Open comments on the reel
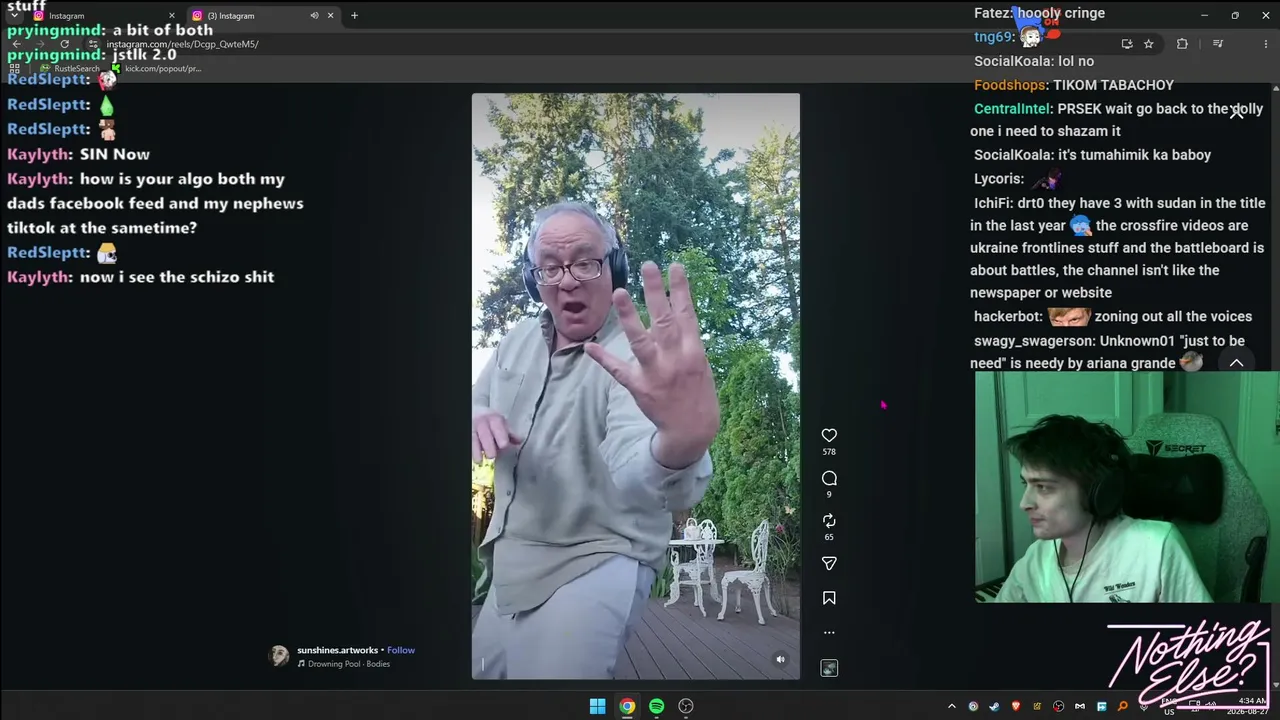 point(829,478)
